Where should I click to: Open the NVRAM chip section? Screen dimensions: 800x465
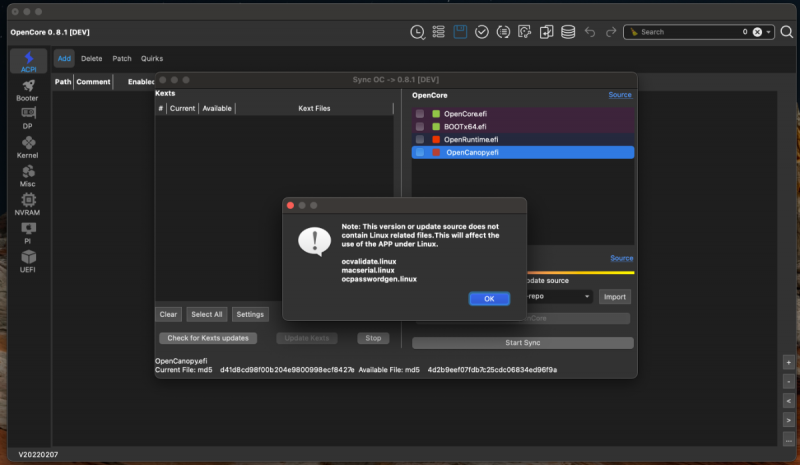point(27,204)
